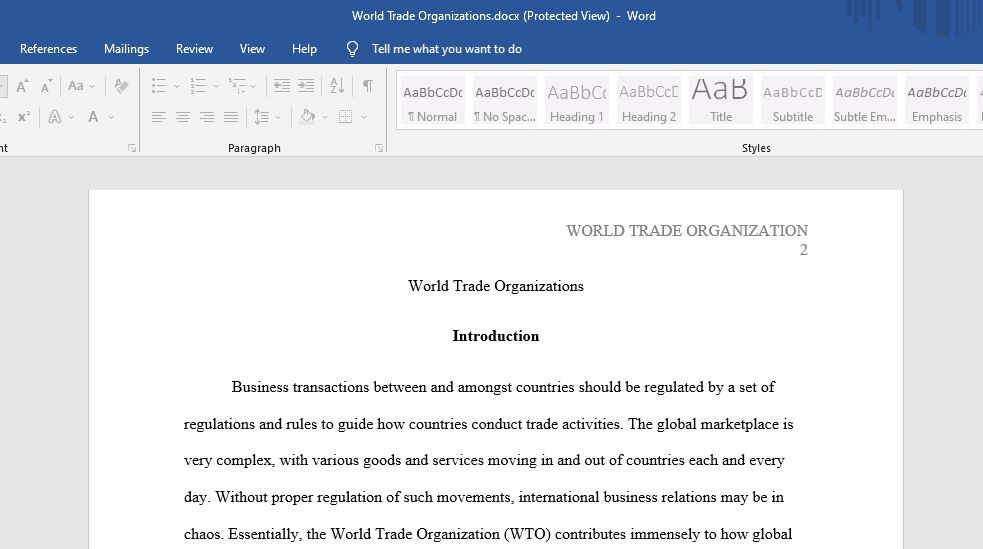Click the Numbering list icon

[x=198, y=86]
